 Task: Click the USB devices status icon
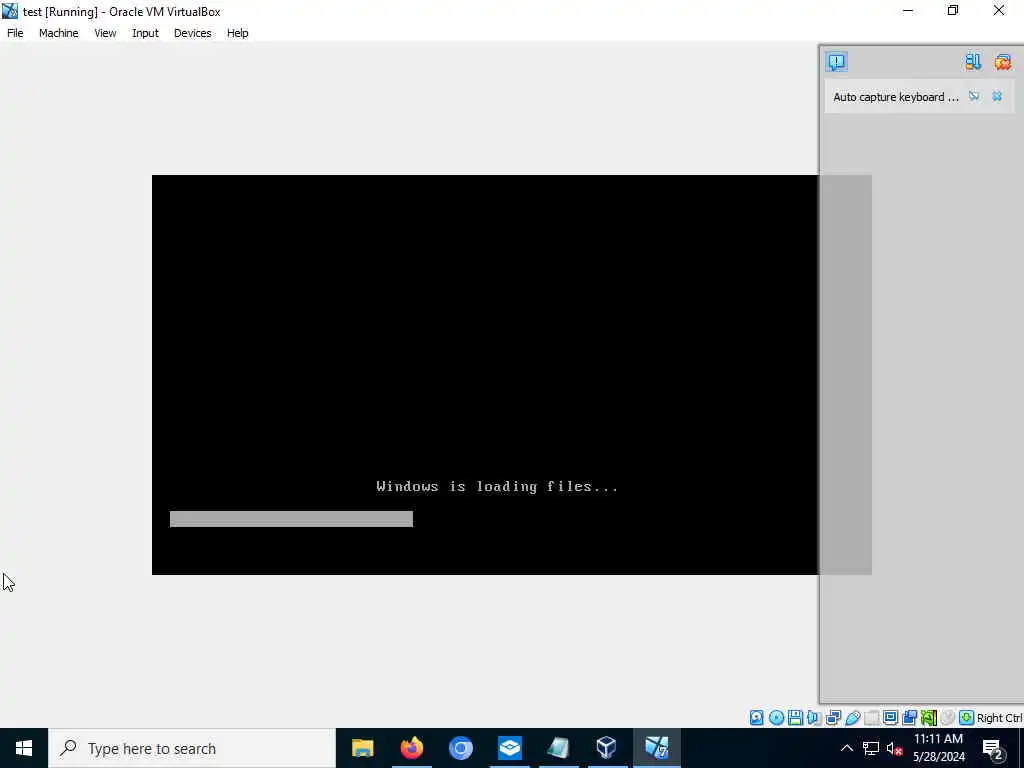click(x=853, y=718)
